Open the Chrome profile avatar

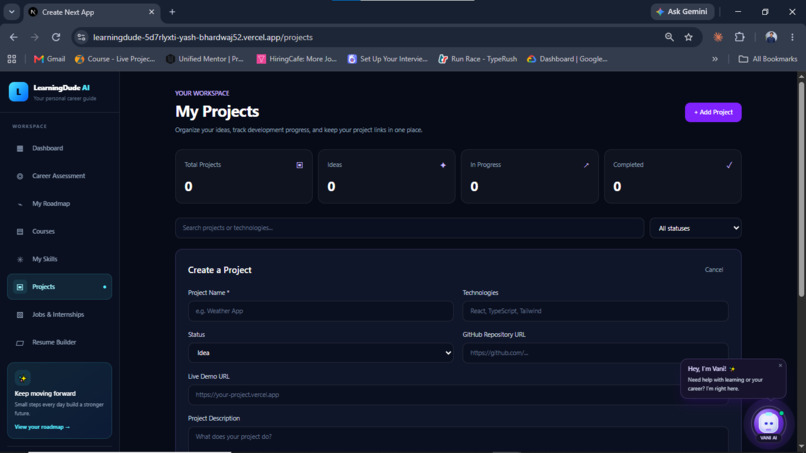click(x=771, y=37)
